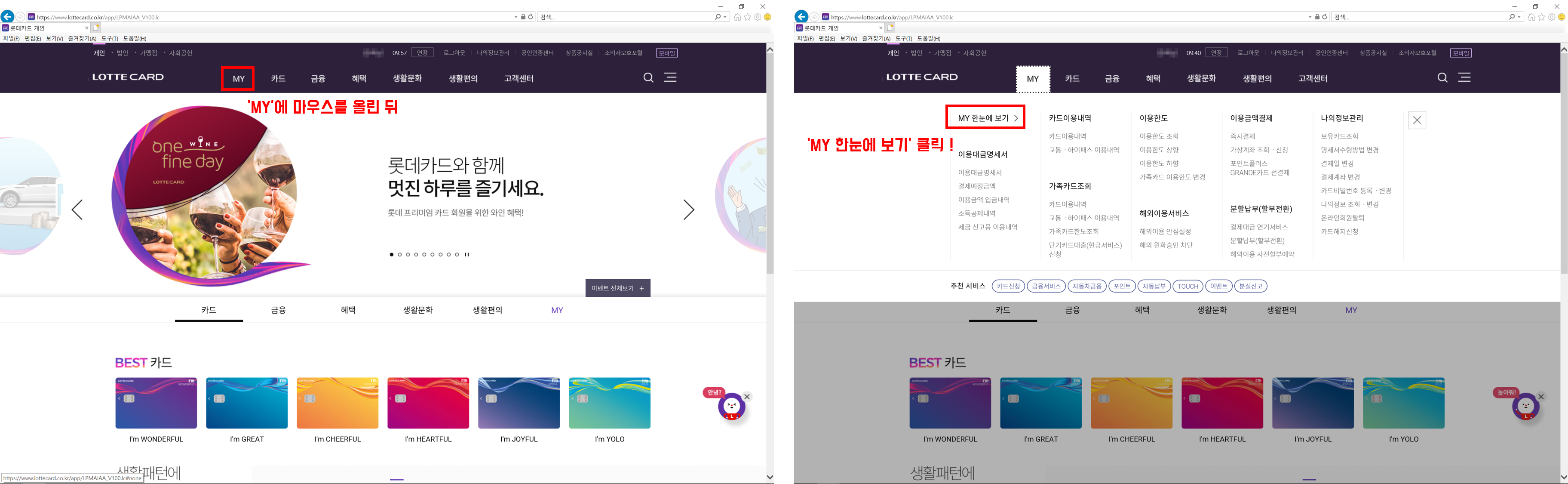Open I'm WONDERFUL card in left window
The height and width of the screenshot is (484, 1568).
pos(156,403)
